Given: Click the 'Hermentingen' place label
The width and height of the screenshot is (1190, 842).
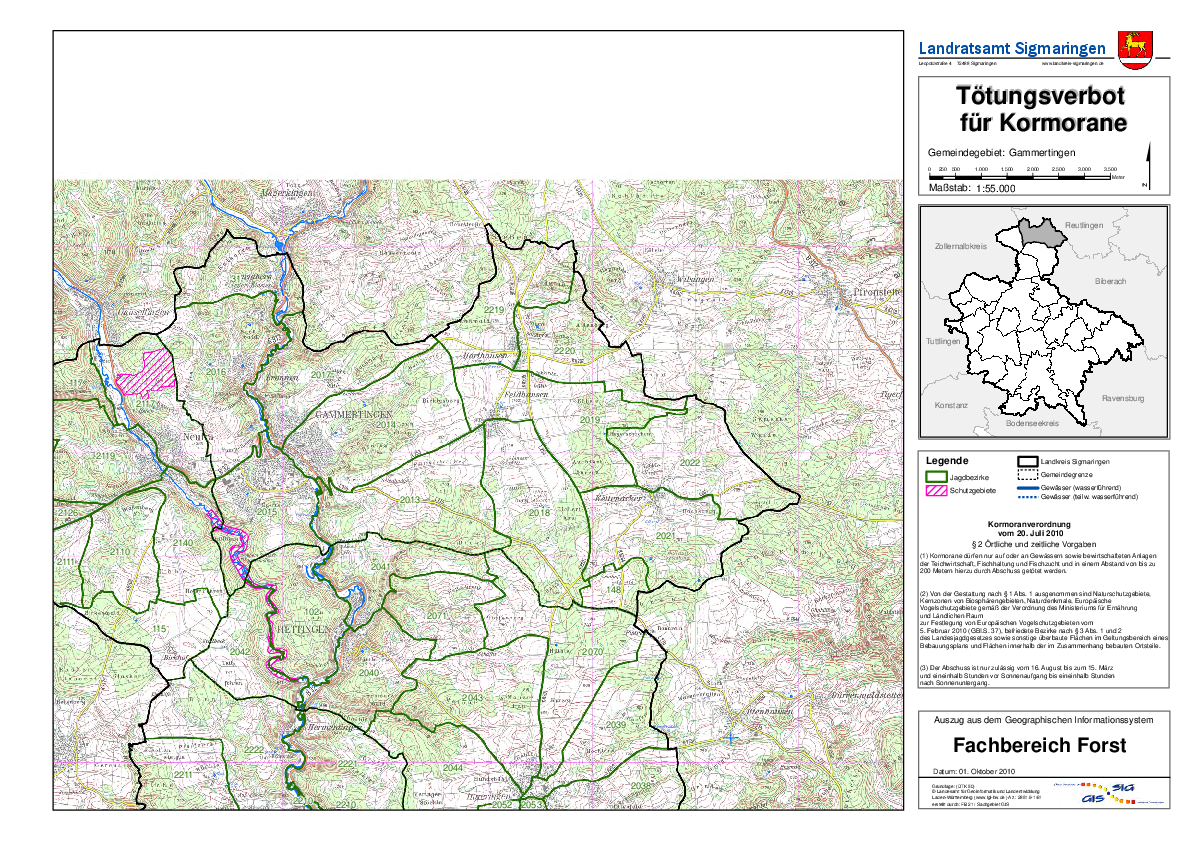Looking at the screenshot, I should [331, 727].
